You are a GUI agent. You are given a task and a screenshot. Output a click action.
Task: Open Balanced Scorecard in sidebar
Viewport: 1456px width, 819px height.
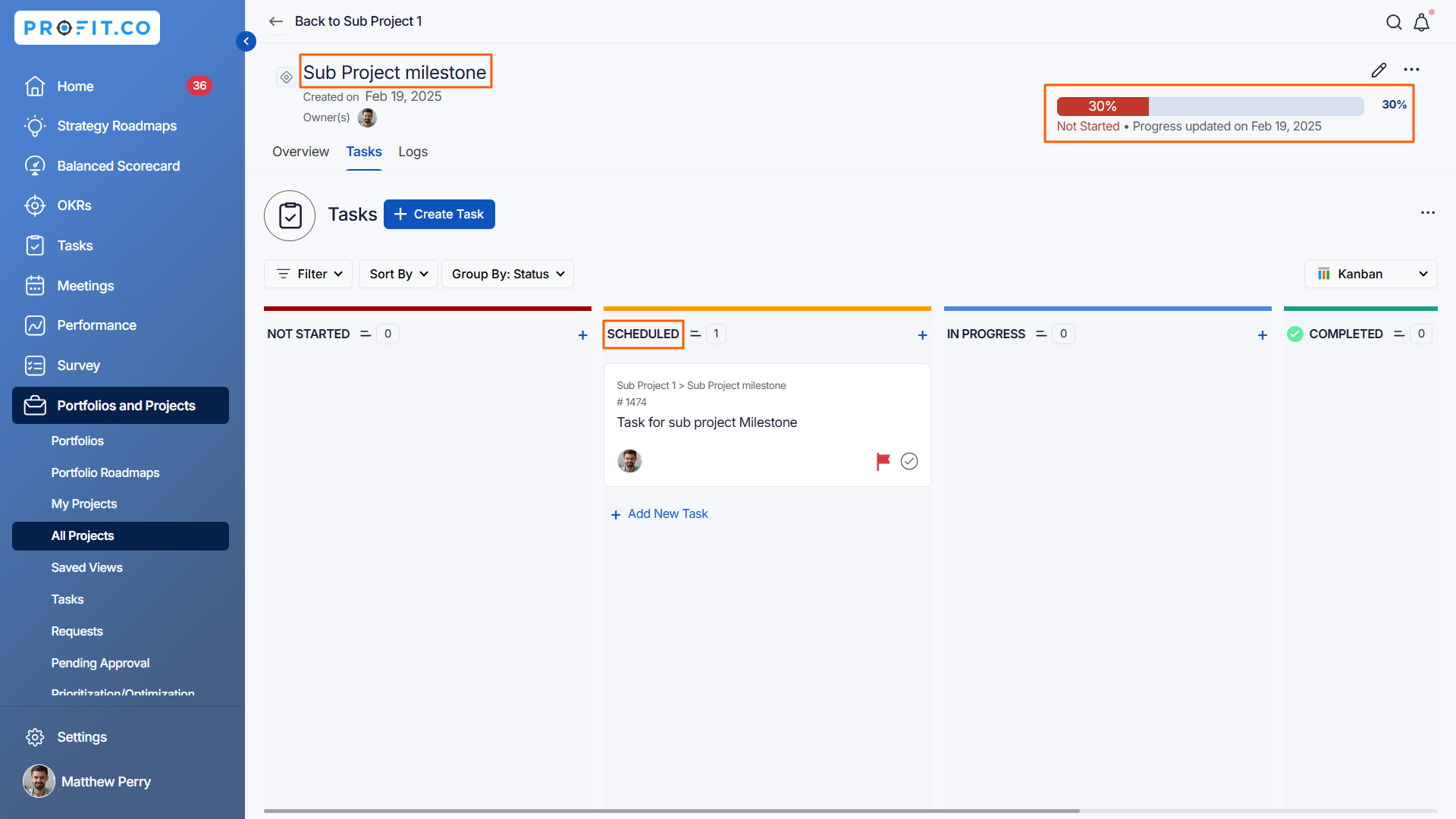pos(118,166)
